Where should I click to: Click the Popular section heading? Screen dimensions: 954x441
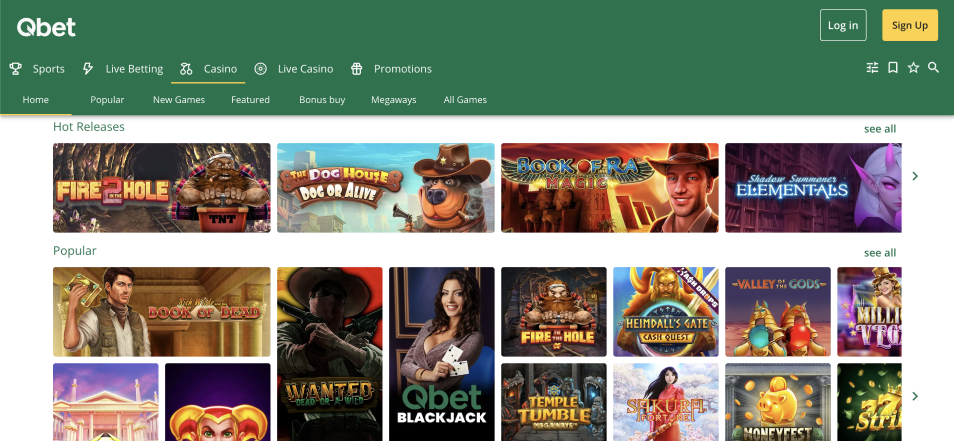click(x=75, y=251)
